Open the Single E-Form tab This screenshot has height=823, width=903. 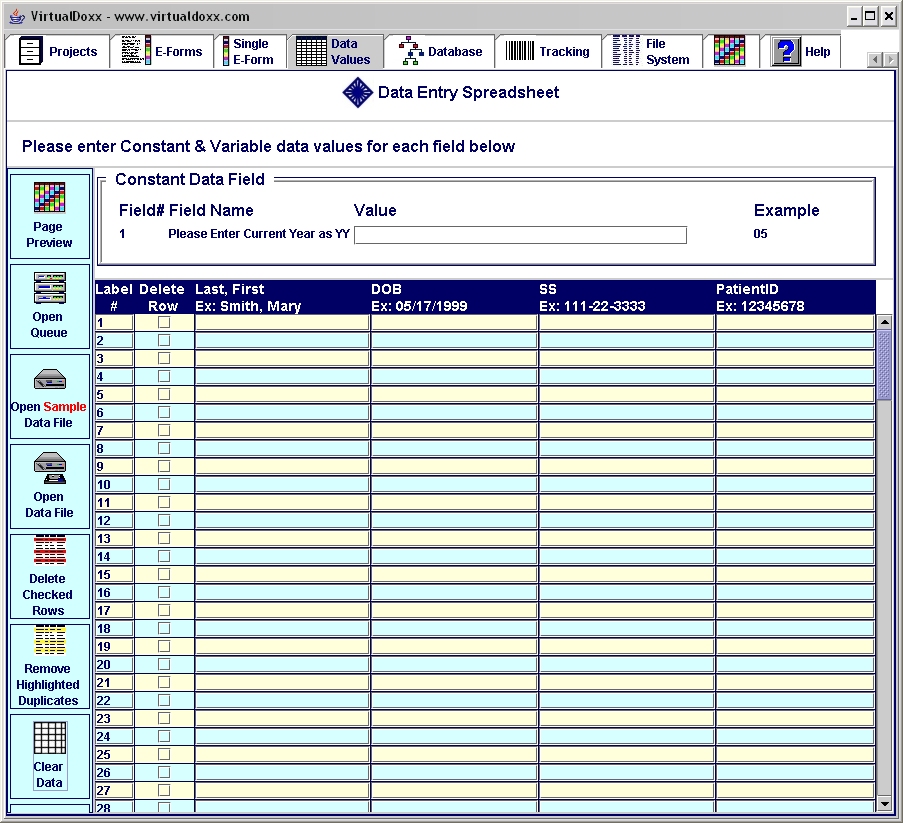tap(251, 52)
